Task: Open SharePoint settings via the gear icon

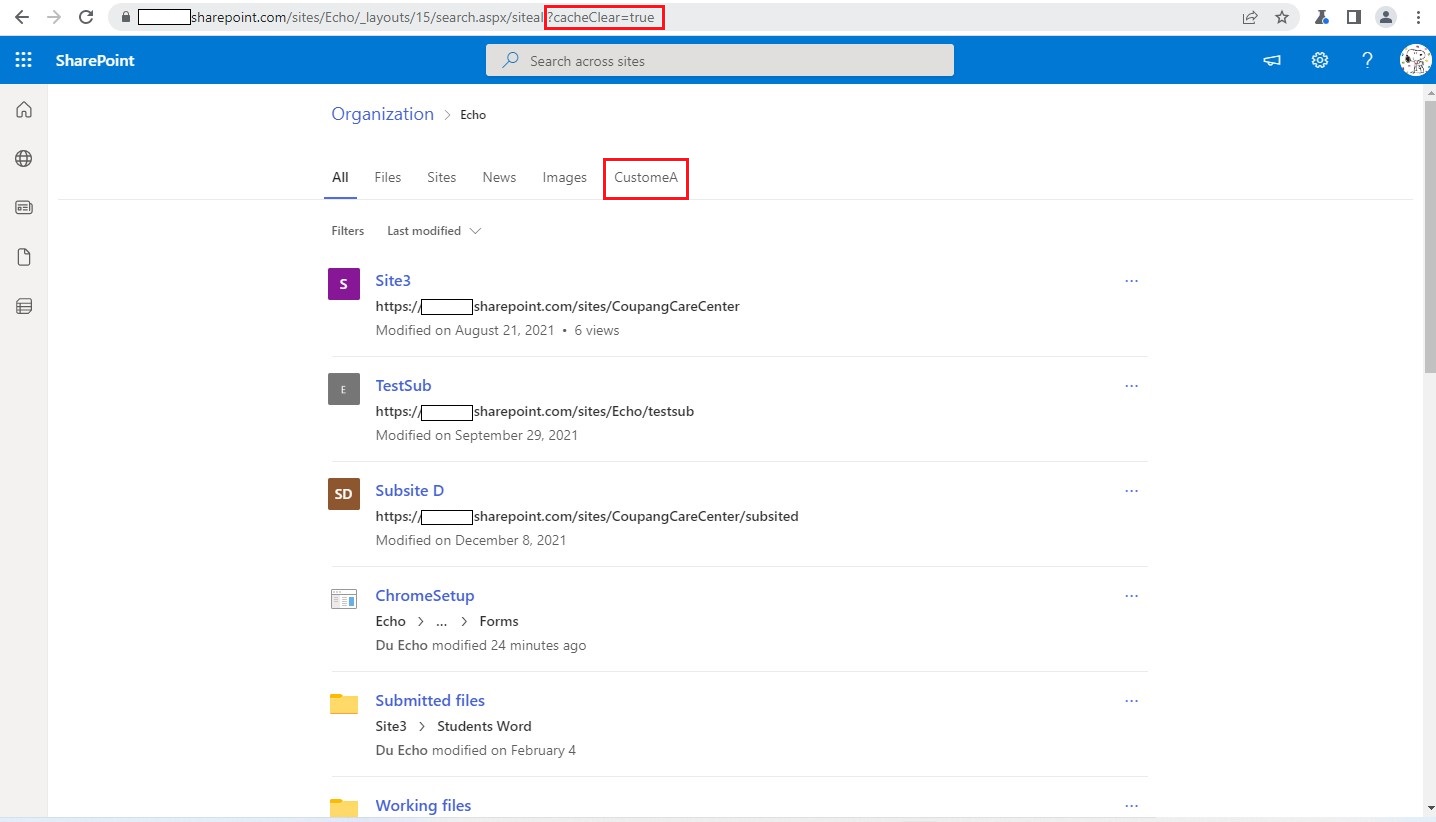Action: [1319, 60]
